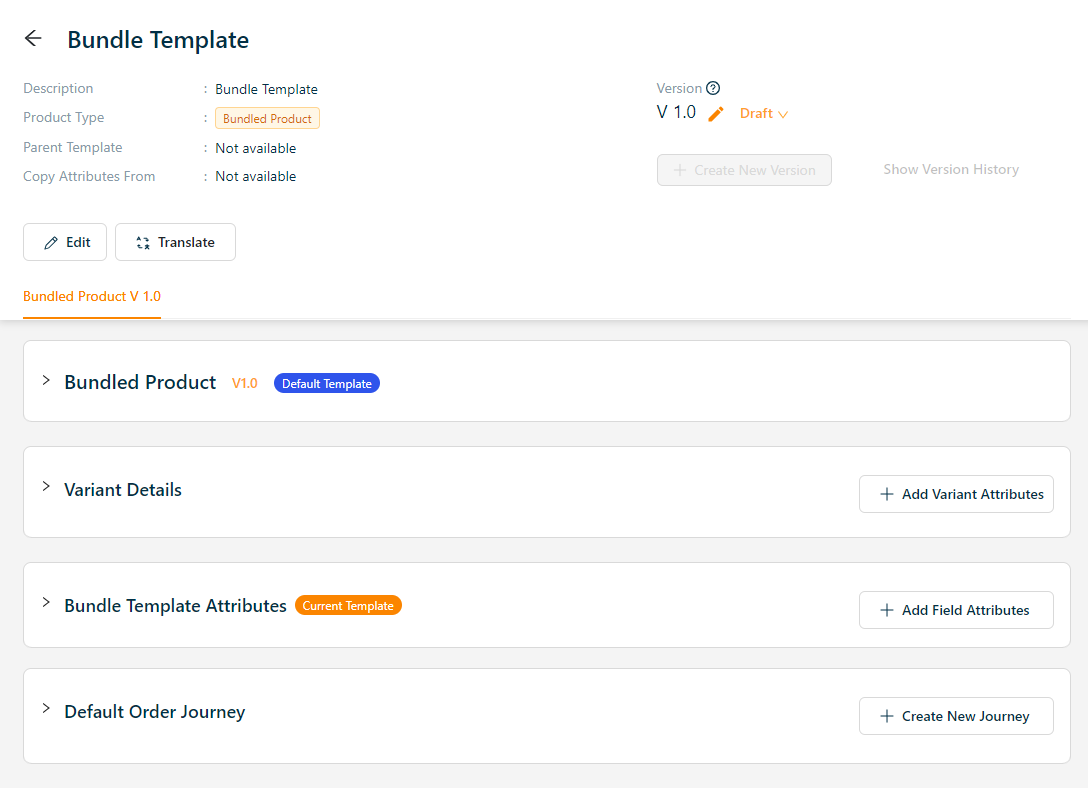Image resolution: width=1088 pixels, height=793 pixels.
Task: Click plus icon in Add Variant Attributes
Action: pyautogui.click(x=886, y=494)
